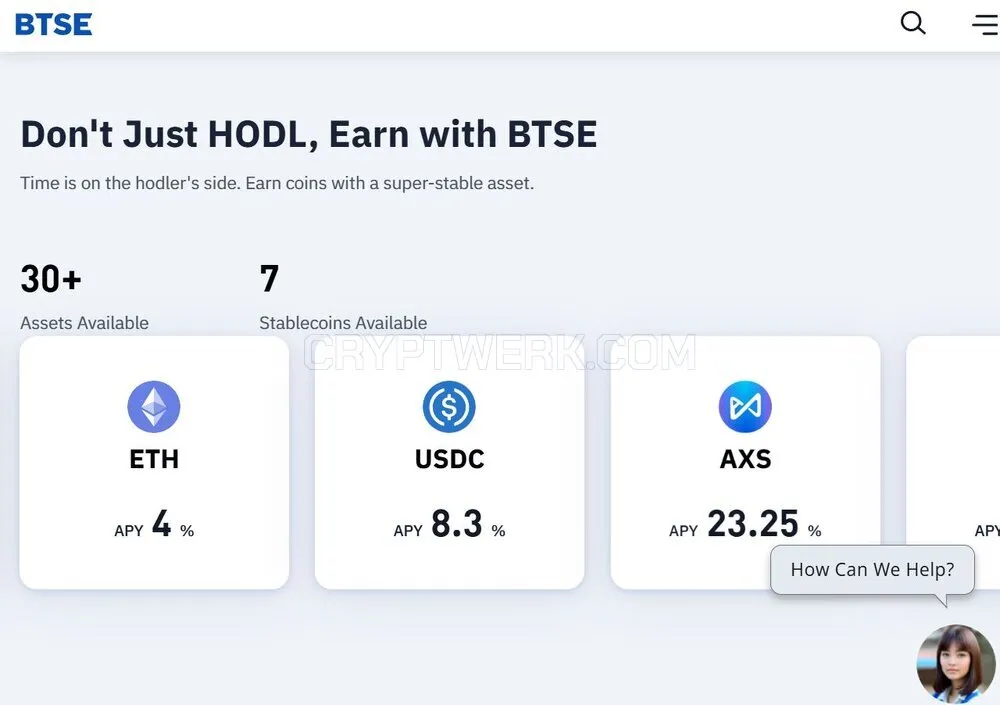Viewport: 1000px width, 705px height.
Task: Click the AXS coin icon
Action: point(745,406)
